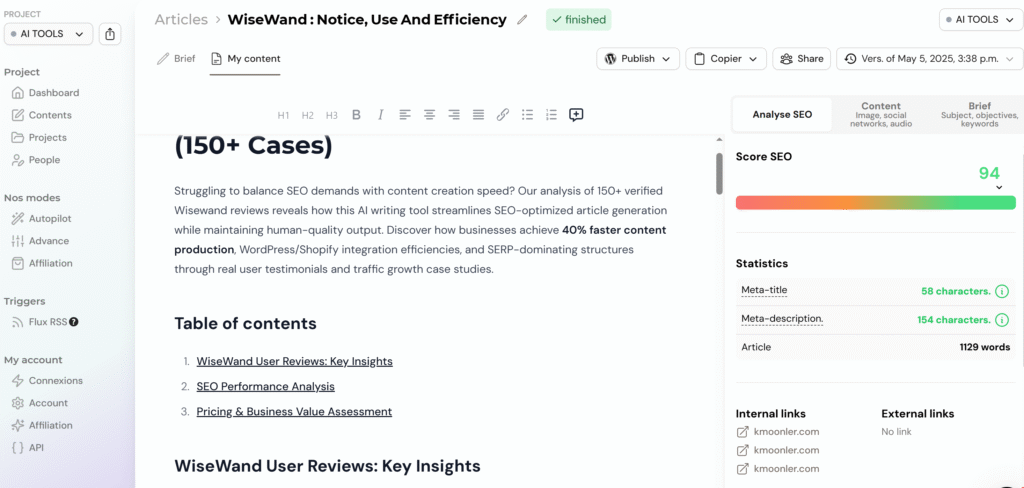Open Account settings in the sidebar

pyautogui.click(x=39, y=403)
